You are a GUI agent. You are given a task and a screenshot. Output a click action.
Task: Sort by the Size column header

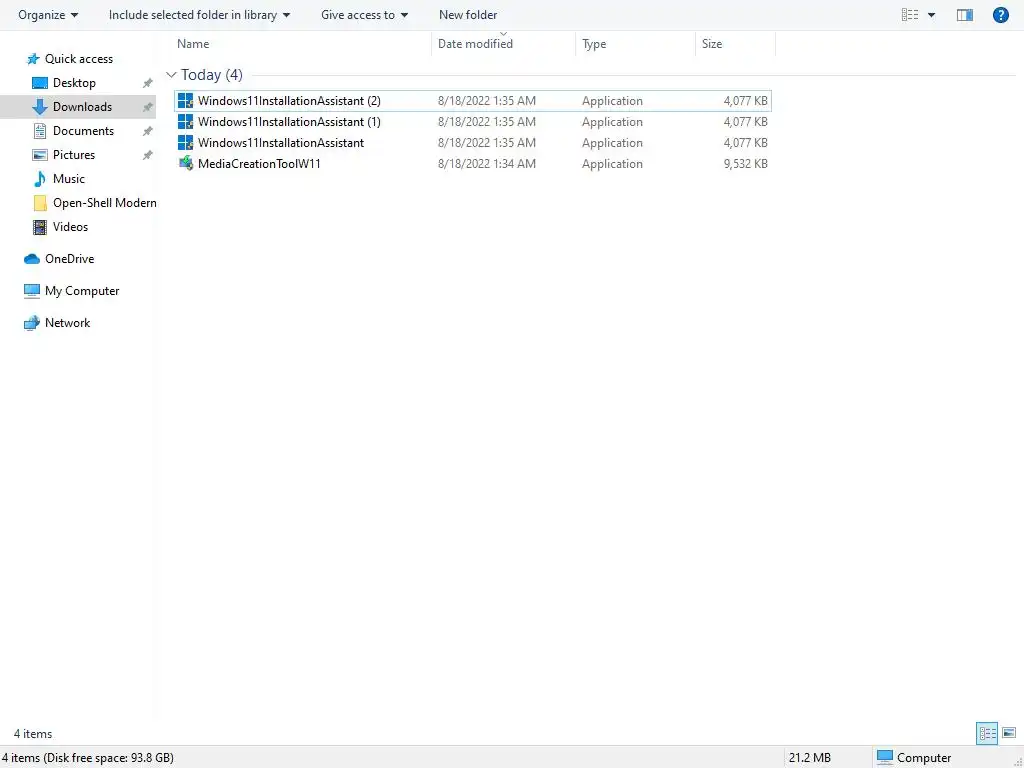point(712,44)
